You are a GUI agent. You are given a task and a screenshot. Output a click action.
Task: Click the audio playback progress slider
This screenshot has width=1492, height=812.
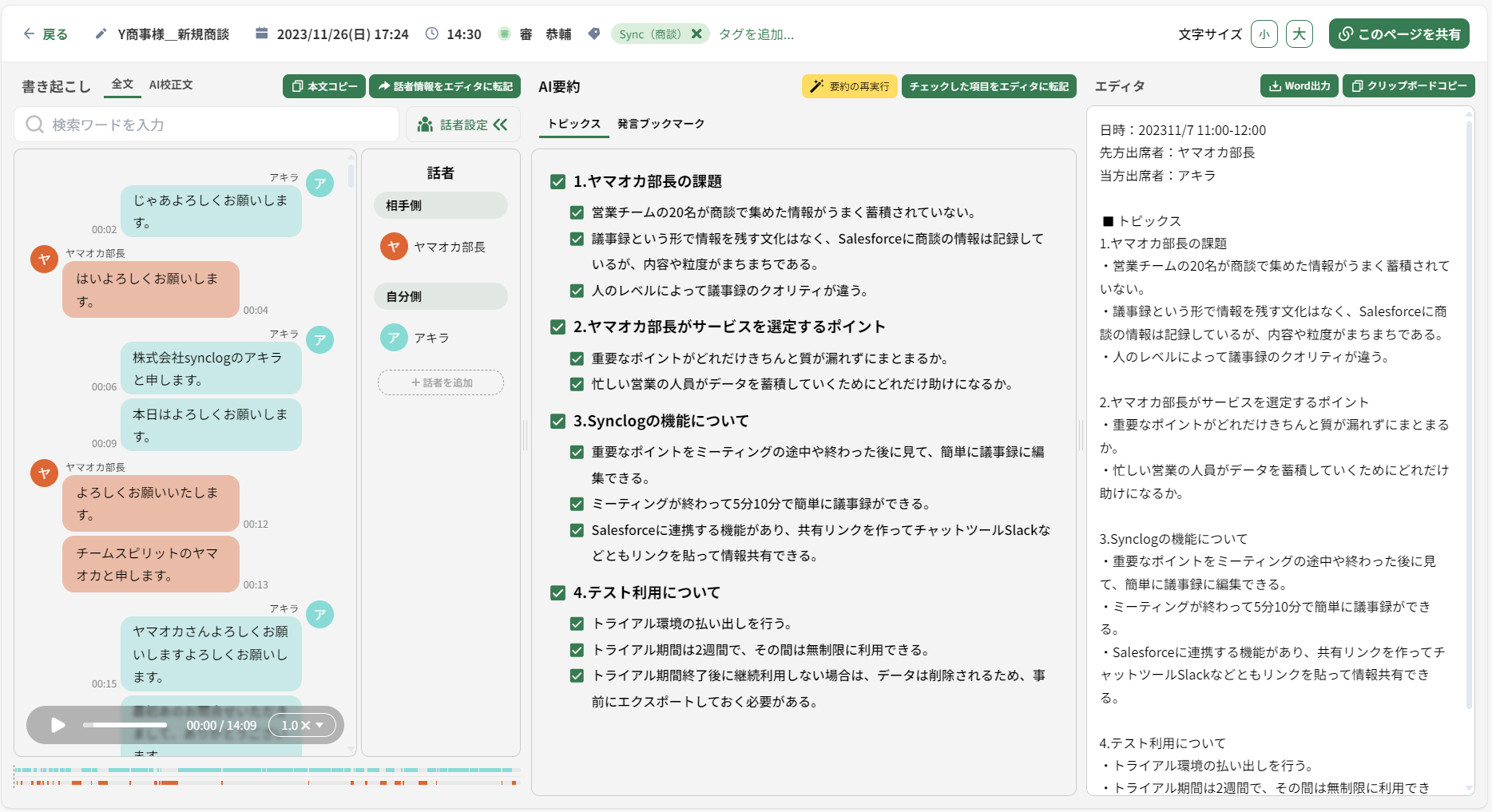(125, 725)
